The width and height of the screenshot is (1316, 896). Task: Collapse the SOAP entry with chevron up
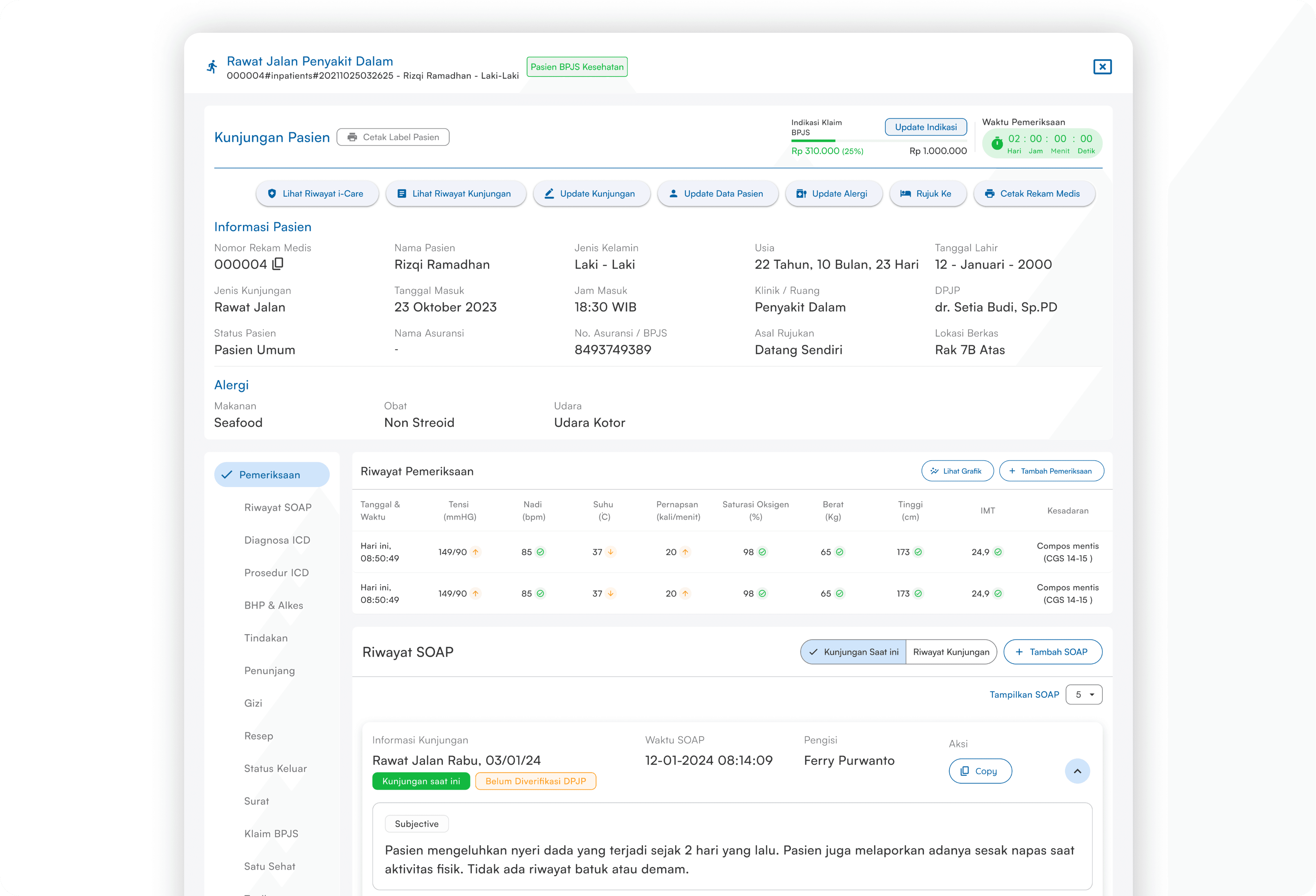1077,771
